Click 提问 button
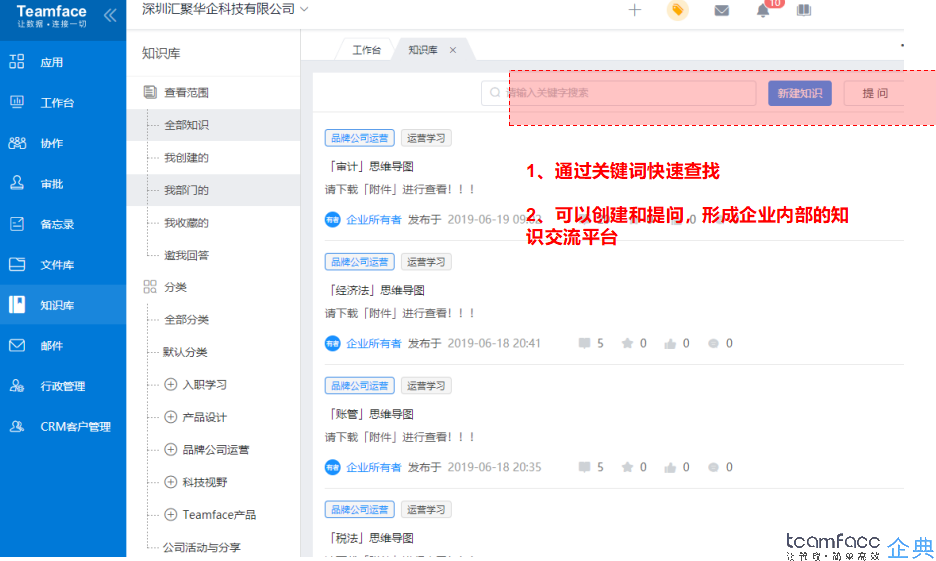936x561 pixels. click(875, 93)
